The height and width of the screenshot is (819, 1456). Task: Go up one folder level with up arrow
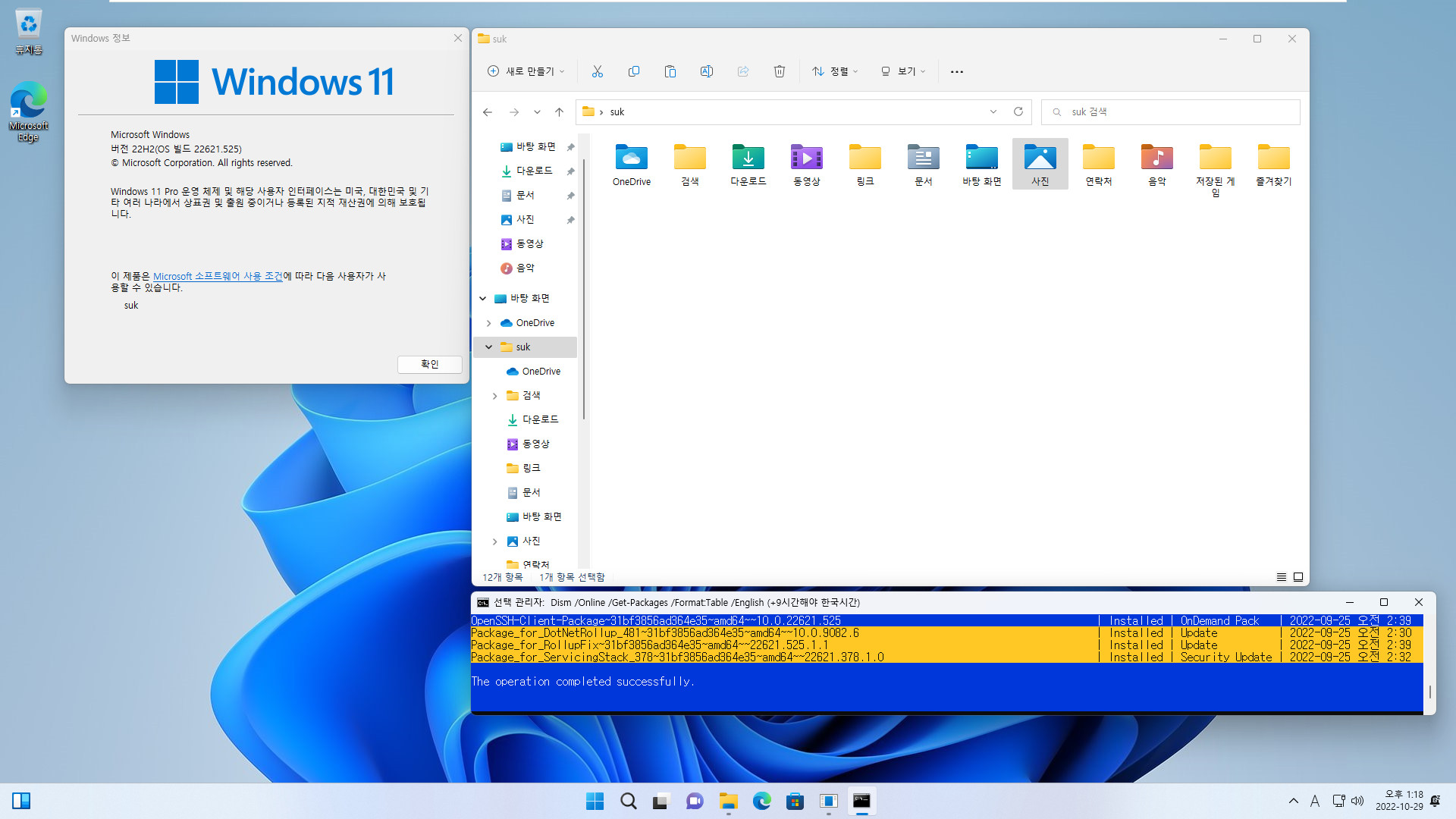pos(559,112)
